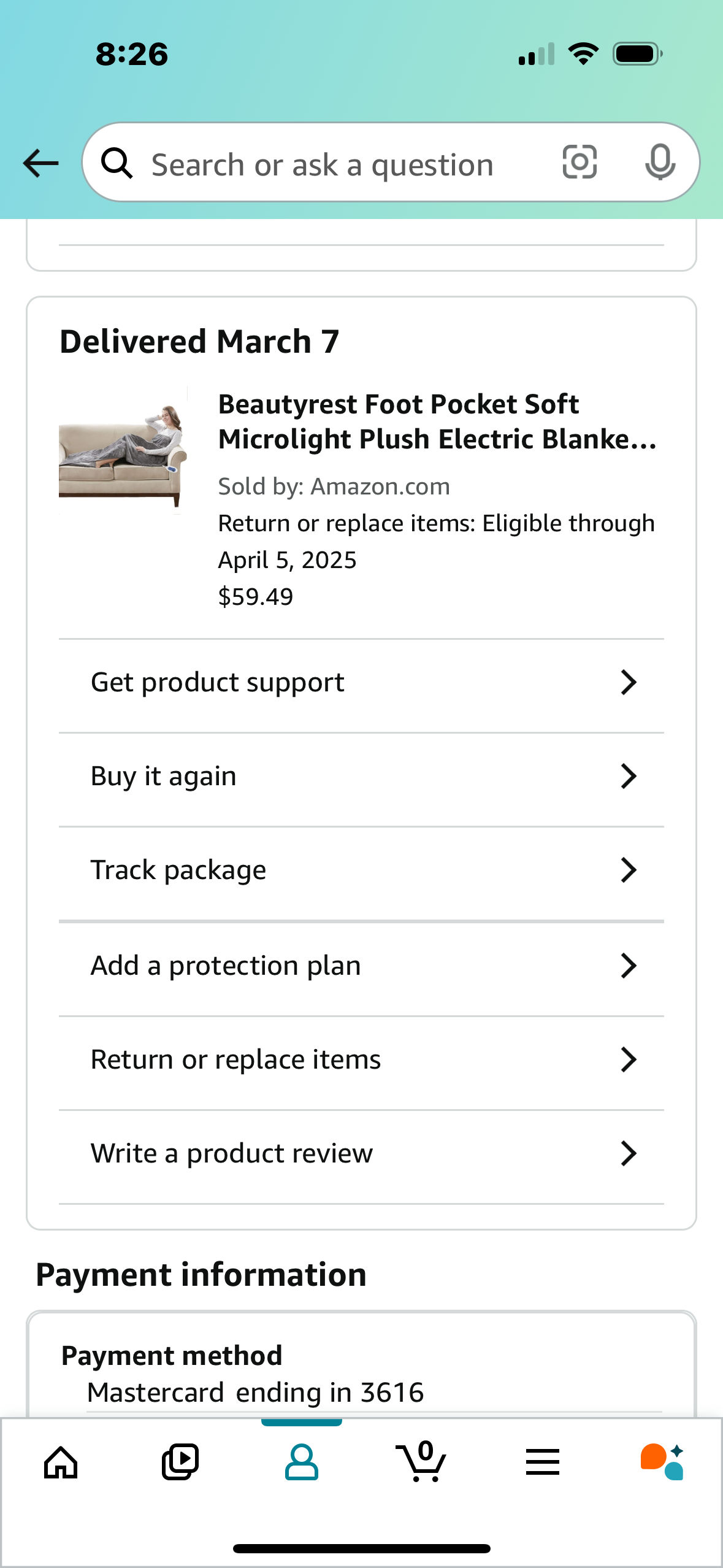
Task: Open the hamburger menu icon
Action: (543, 1462)
